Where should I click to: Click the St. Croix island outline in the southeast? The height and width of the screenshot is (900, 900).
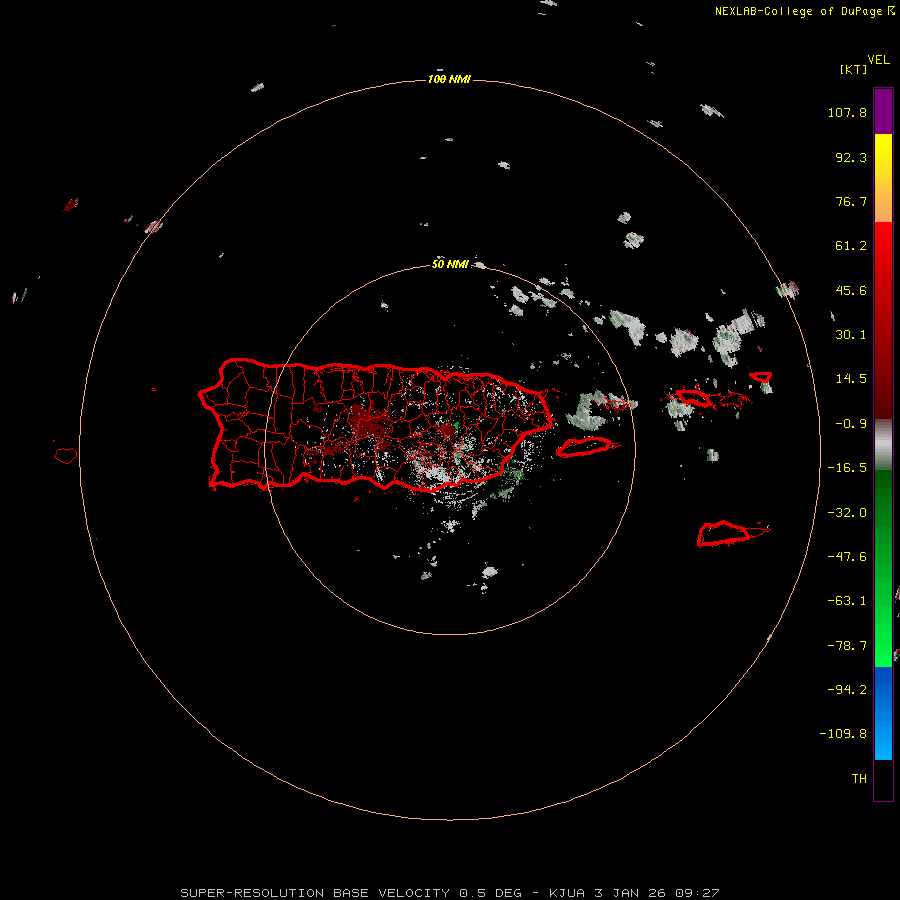pos(732,534)
